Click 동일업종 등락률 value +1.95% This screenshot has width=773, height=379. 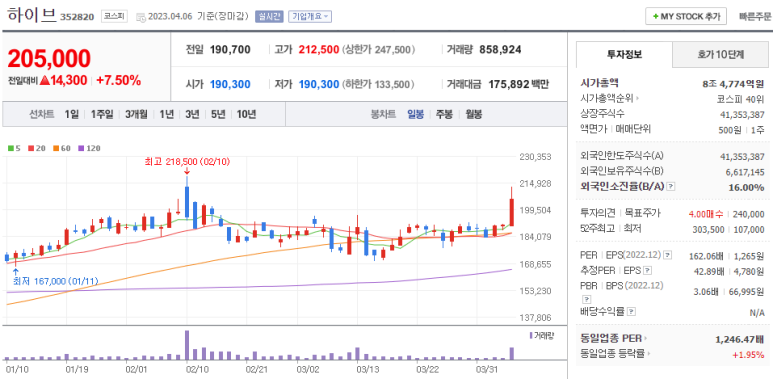[x=748, y=354]
